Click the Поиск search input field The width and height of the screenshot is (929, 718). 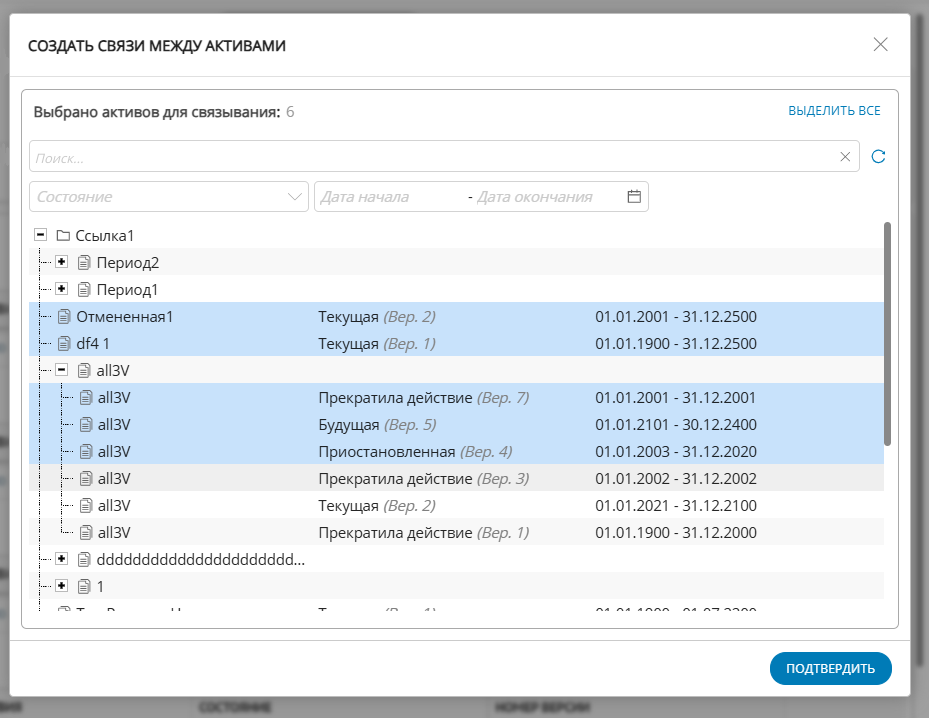click(430, 157)
